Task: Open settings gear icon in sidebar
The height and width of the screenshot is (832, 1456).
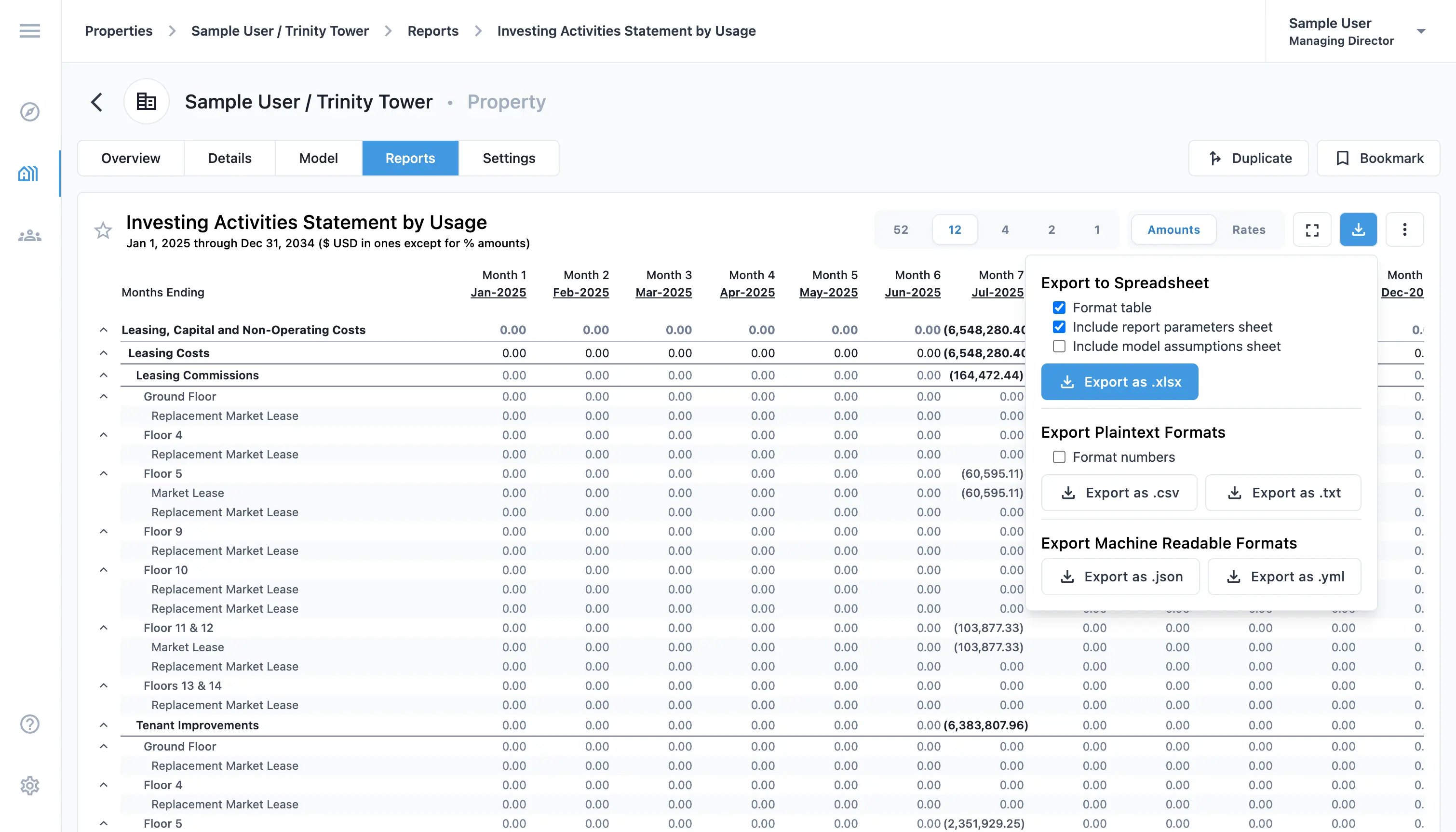Action: [30, 786]
